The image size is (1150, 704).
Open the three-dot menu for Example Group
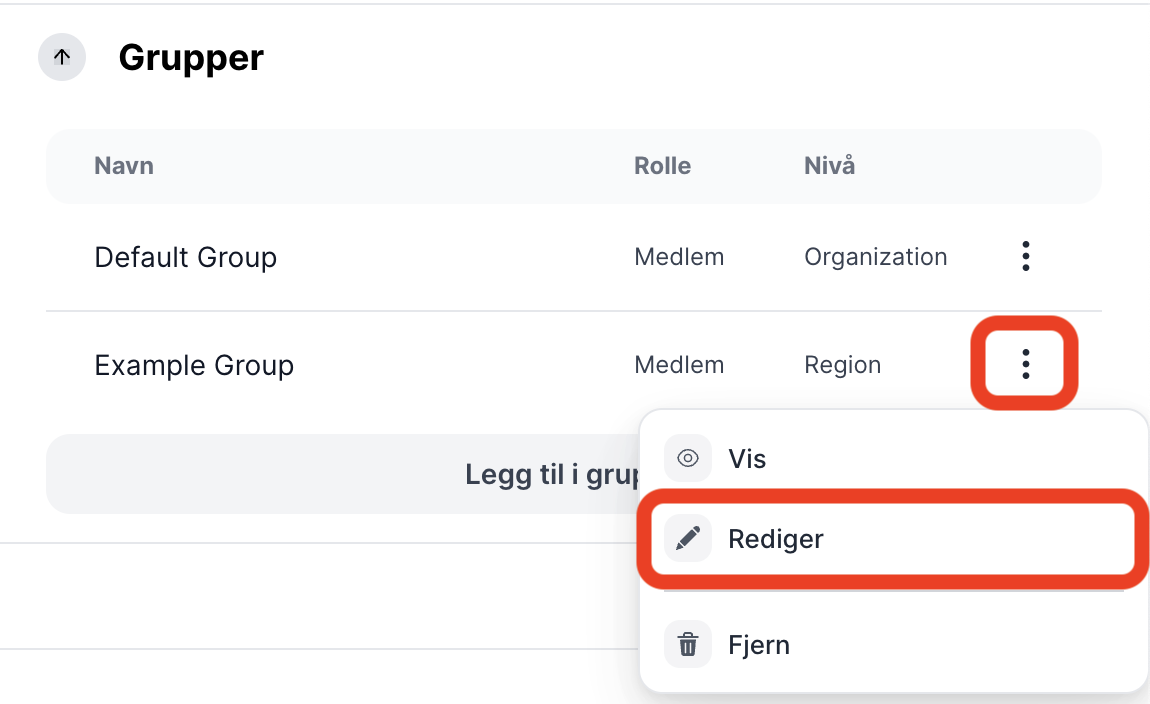tap(1025, 364)
